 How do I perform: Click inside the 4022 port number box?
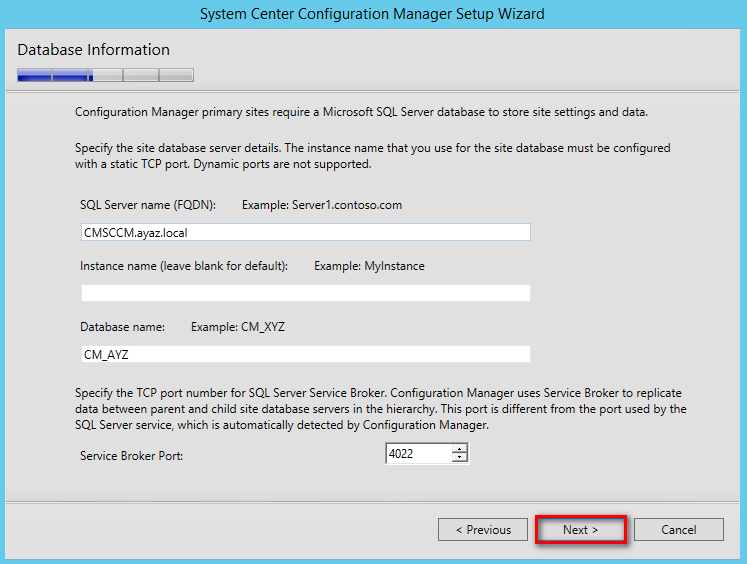(x=418, y=453)
